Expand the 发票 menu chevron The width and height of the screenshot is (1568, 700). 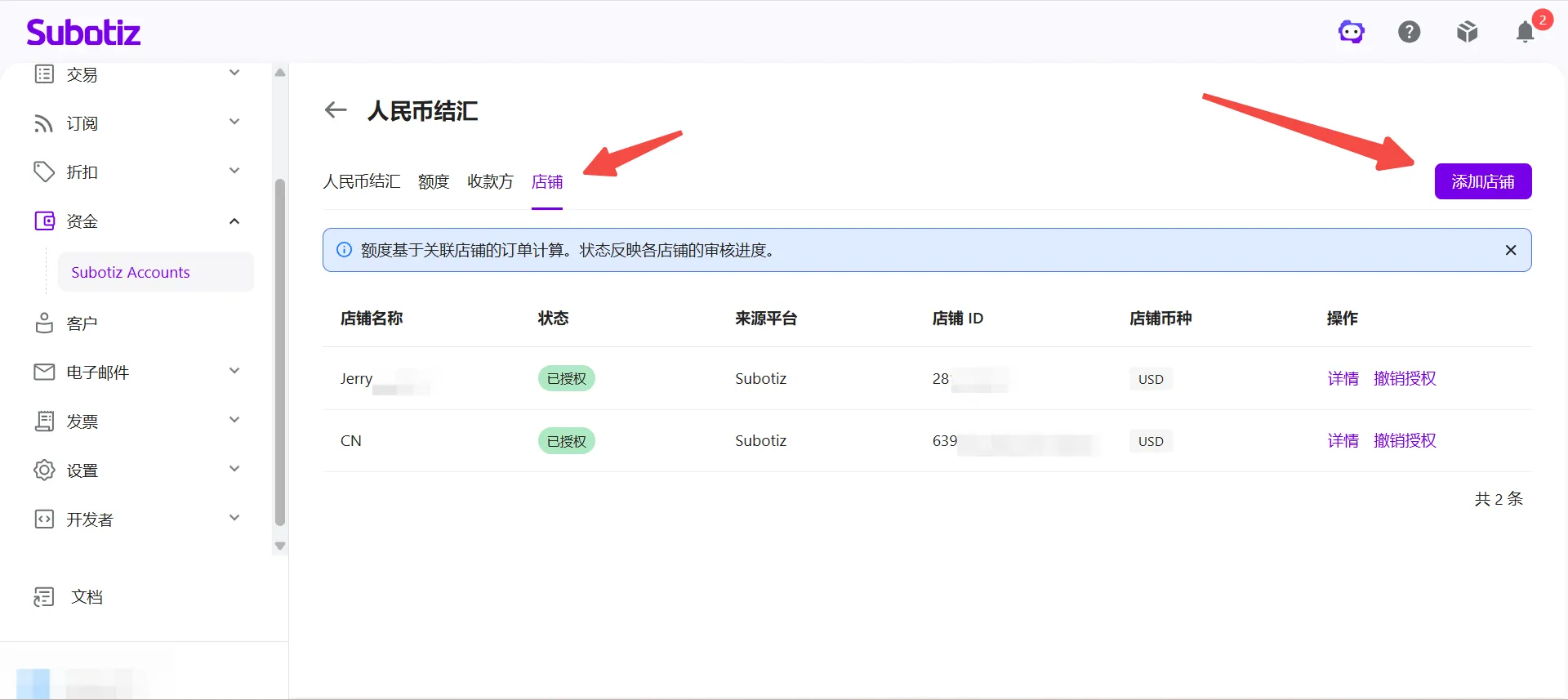click(234, 420)
